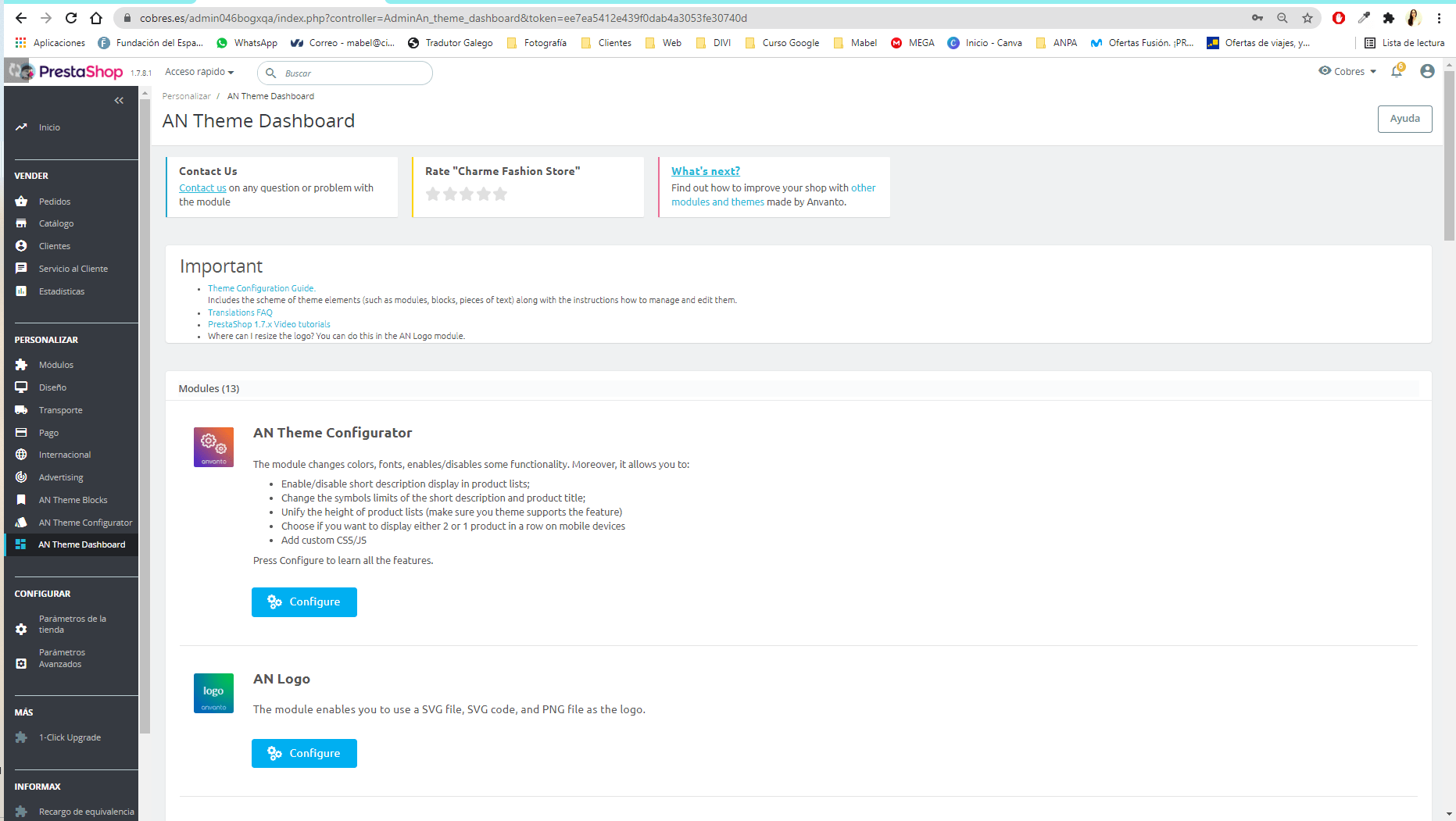Open Theme Configuration Guide link

(x=261, y=288)
